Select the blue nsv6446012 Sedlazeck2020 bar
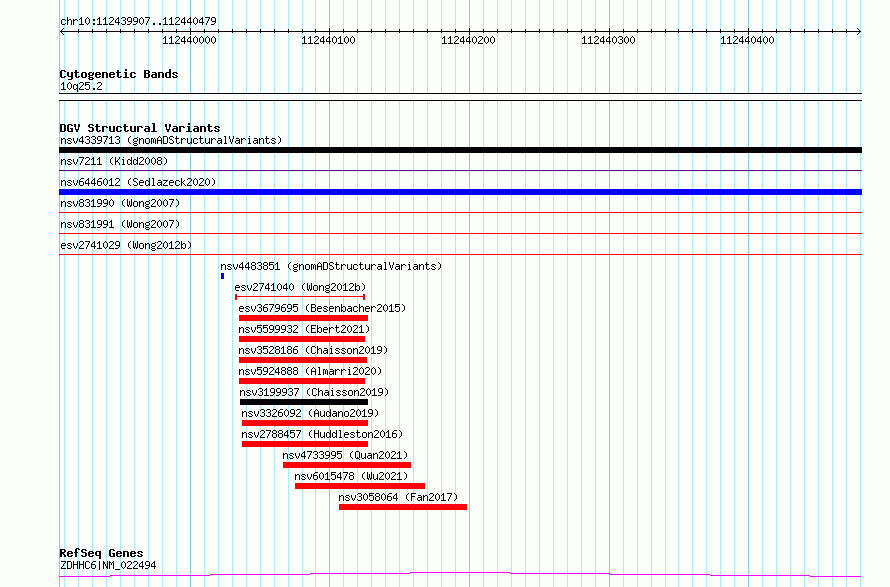This screenshot has width=890, height=587. coord(460,192)
